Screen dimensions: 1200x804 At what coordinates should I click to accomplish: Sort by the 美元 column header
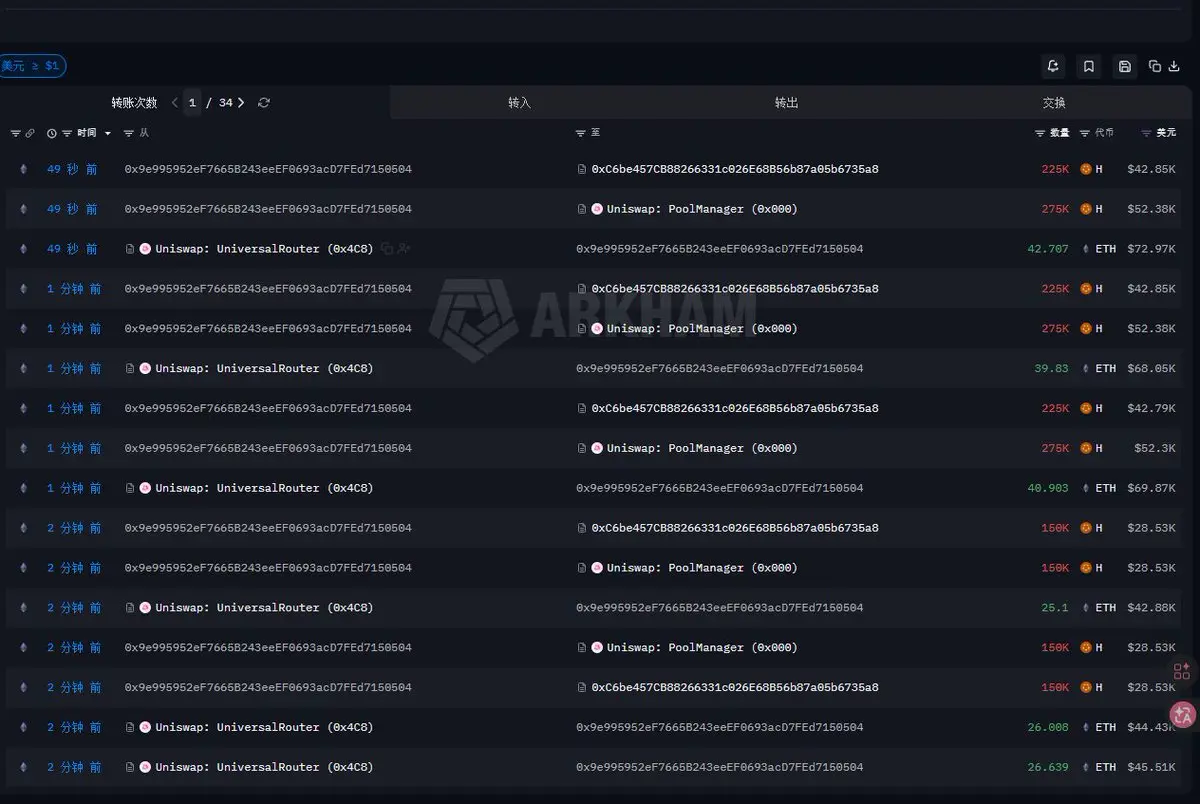pyautogui.click(x=1166, y=133)
